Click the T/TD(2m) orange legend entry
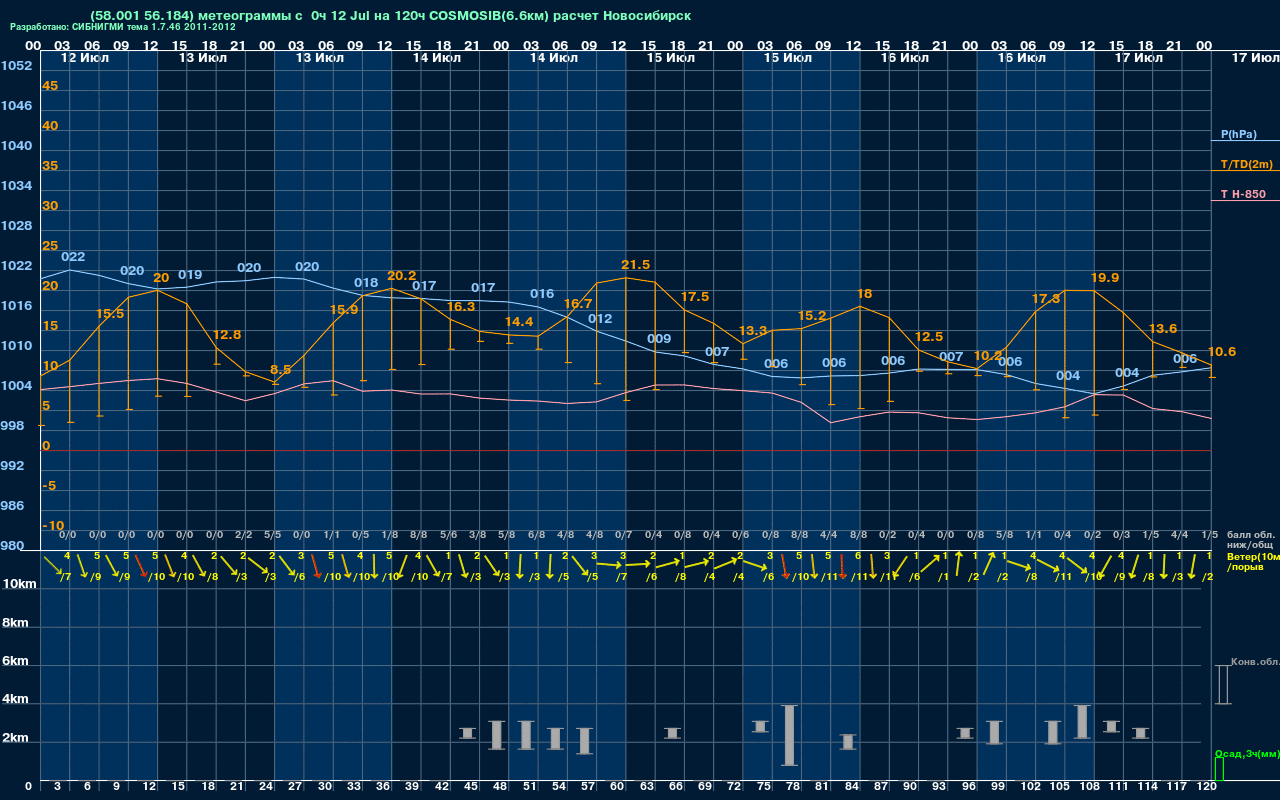 (1245, 164)
